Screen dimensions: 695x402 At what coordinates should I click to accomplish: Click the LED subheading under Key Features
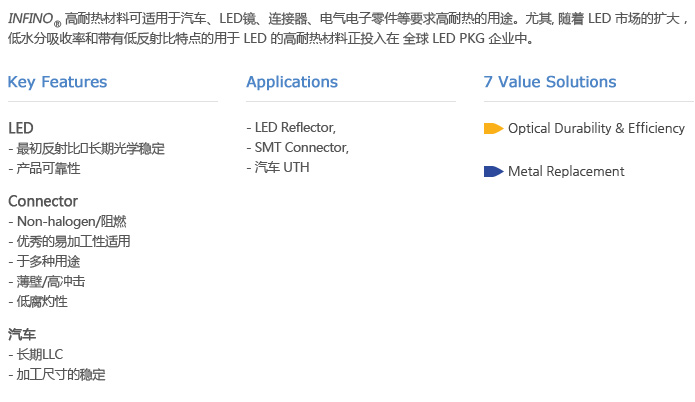click(x=21, y=128)
